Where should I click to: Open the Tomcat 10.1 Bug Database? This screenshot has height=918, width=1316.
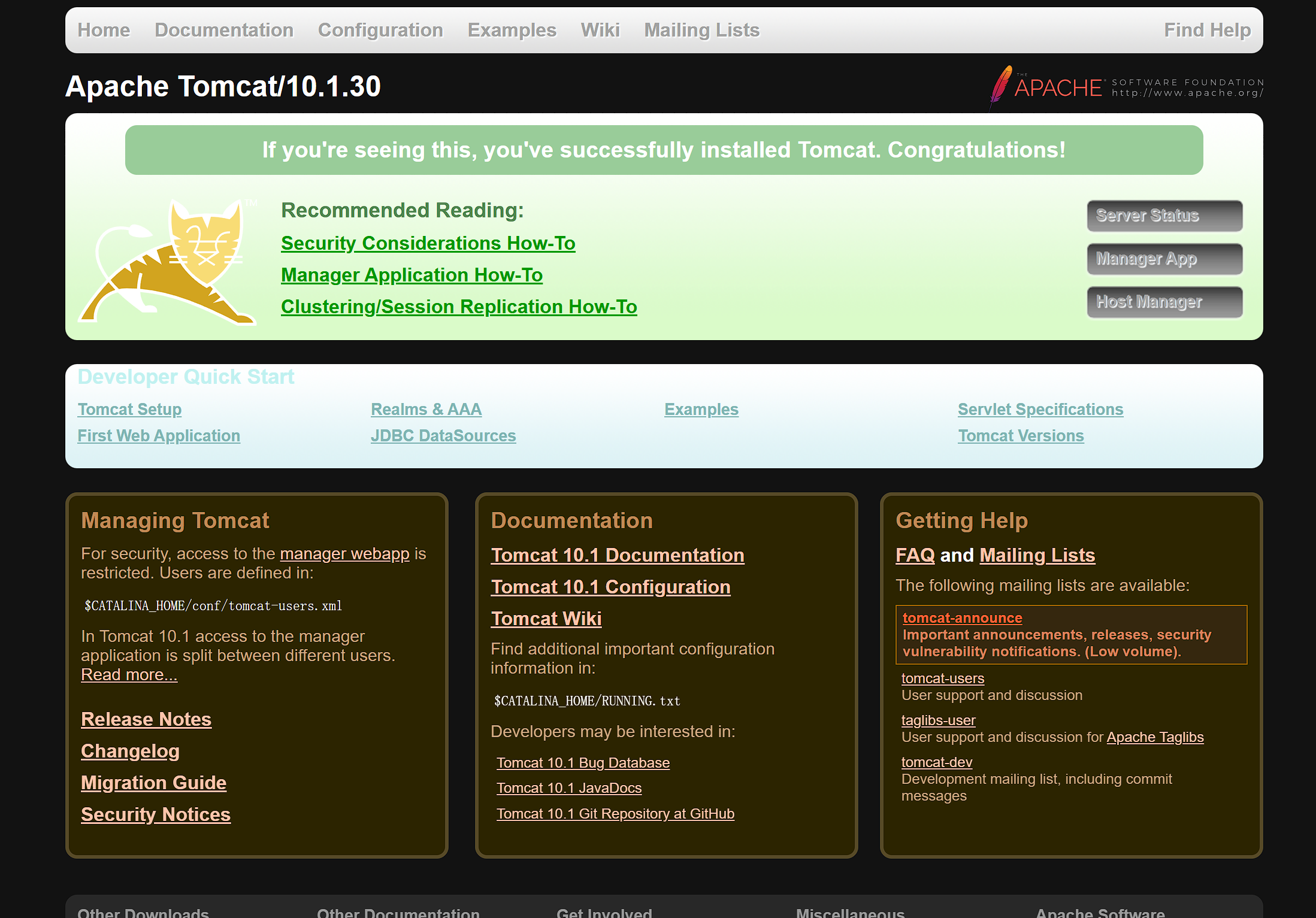pos(583,762)
